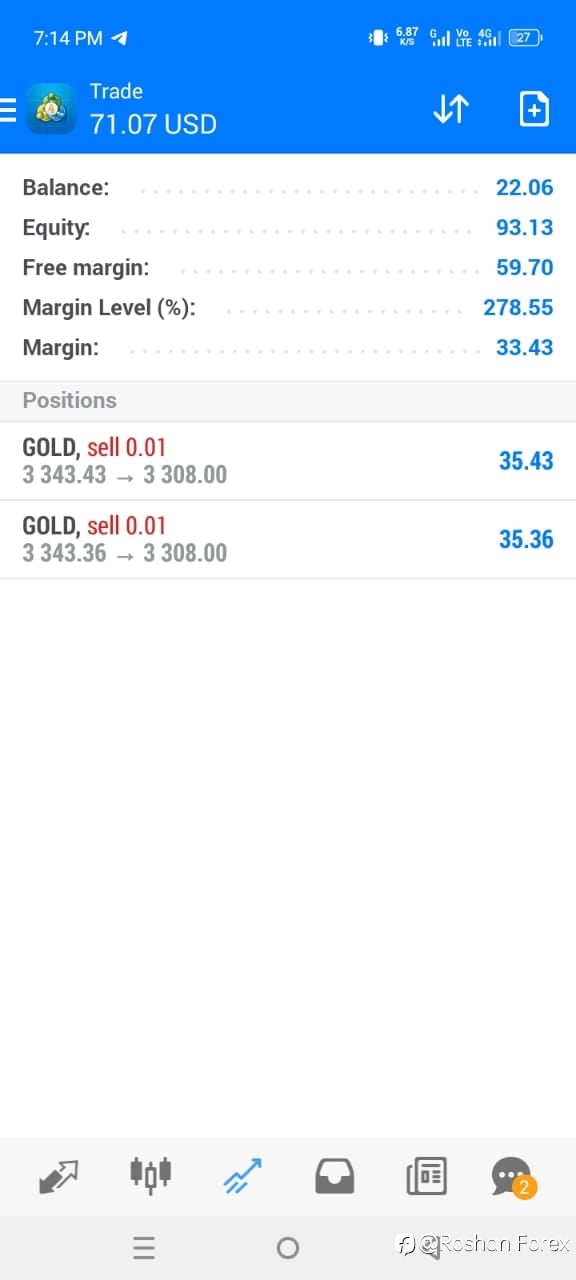Tap the Balance row
This screenshot has width=576, height=1280.
(288, 187)
